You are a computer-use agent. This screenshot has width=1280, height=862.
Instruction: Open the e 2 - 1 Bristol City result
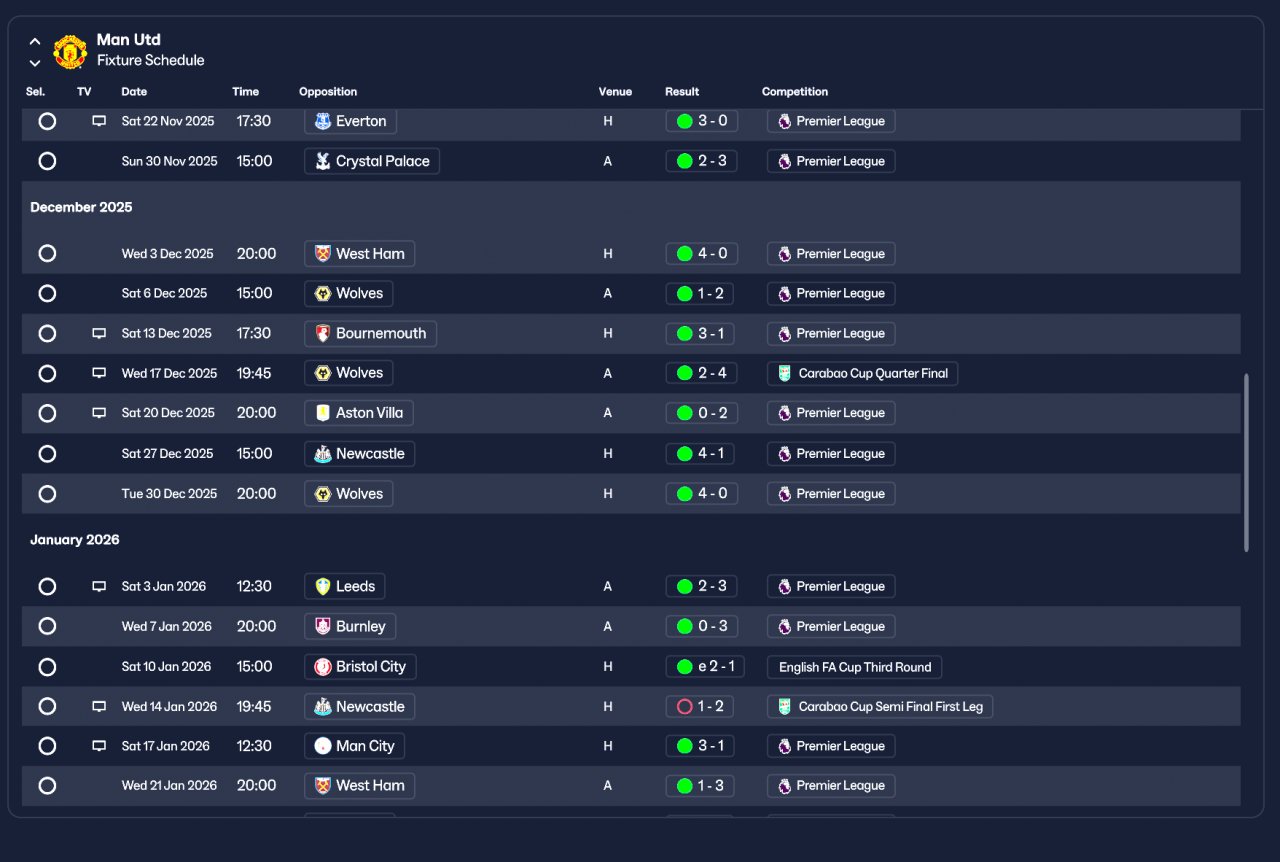705,667
